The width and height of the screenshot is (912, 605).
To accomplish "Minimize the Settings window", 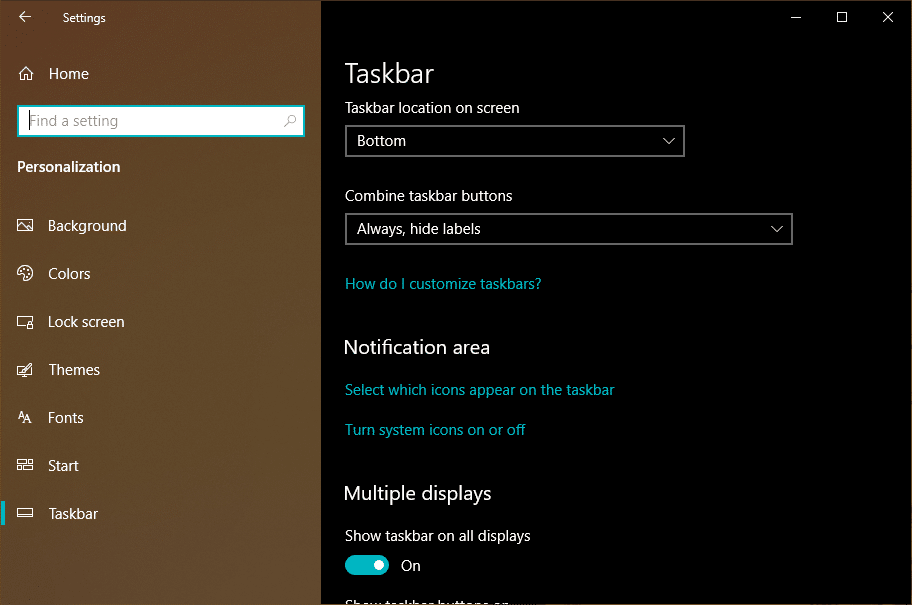I will [x=796, y=17].
